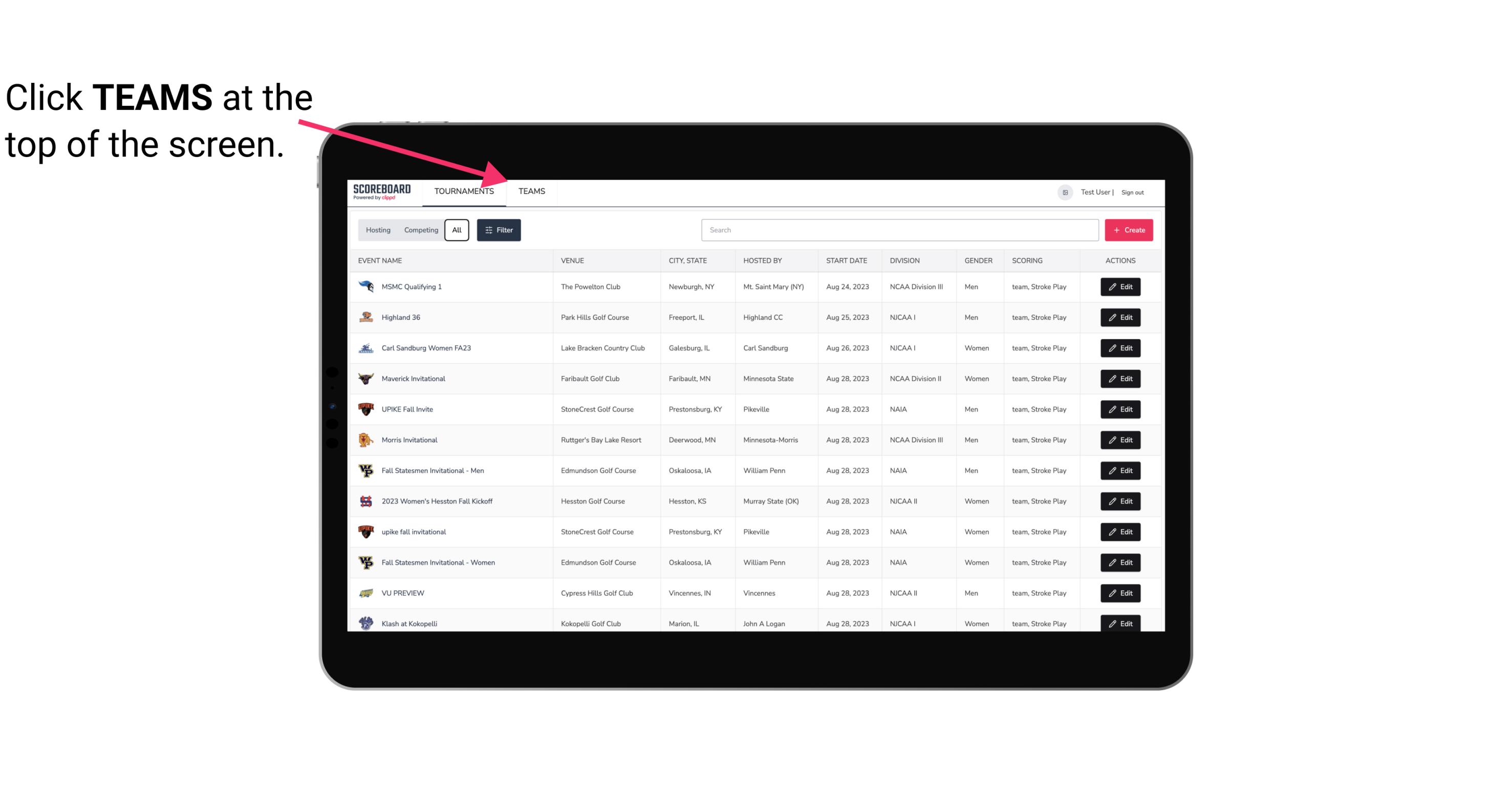Toggle the Competing filter button
This screenshot has height=812, width=1510.
pyautogui.click(x=419, y=229)
